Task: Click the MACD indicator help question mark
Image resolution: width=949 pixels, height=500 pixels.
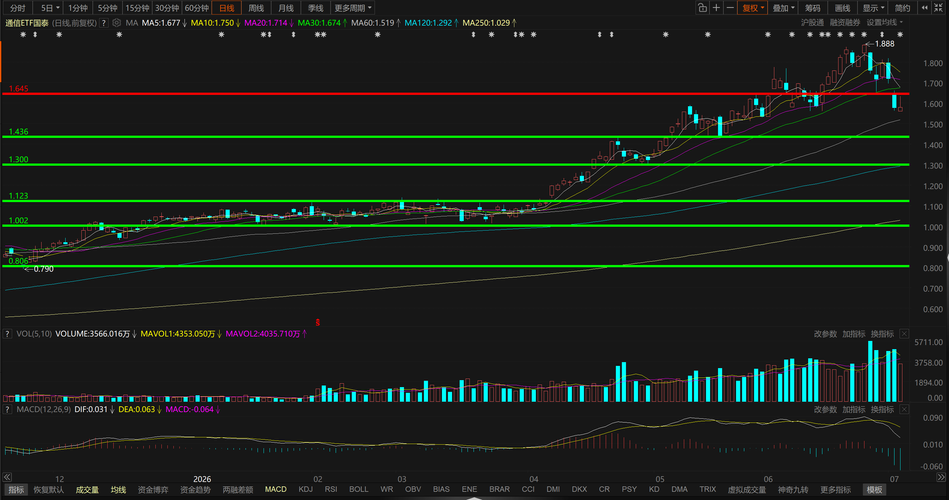Action: [7, 410]
